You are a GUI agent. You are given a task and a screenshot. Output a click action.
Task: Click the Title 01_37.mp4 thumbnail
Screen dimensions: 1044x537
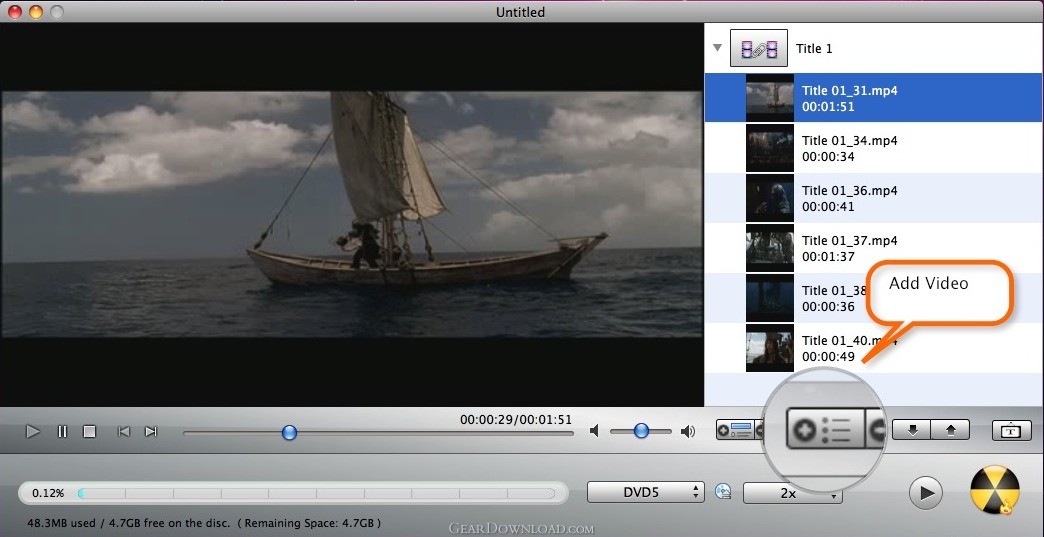[770, 248]
